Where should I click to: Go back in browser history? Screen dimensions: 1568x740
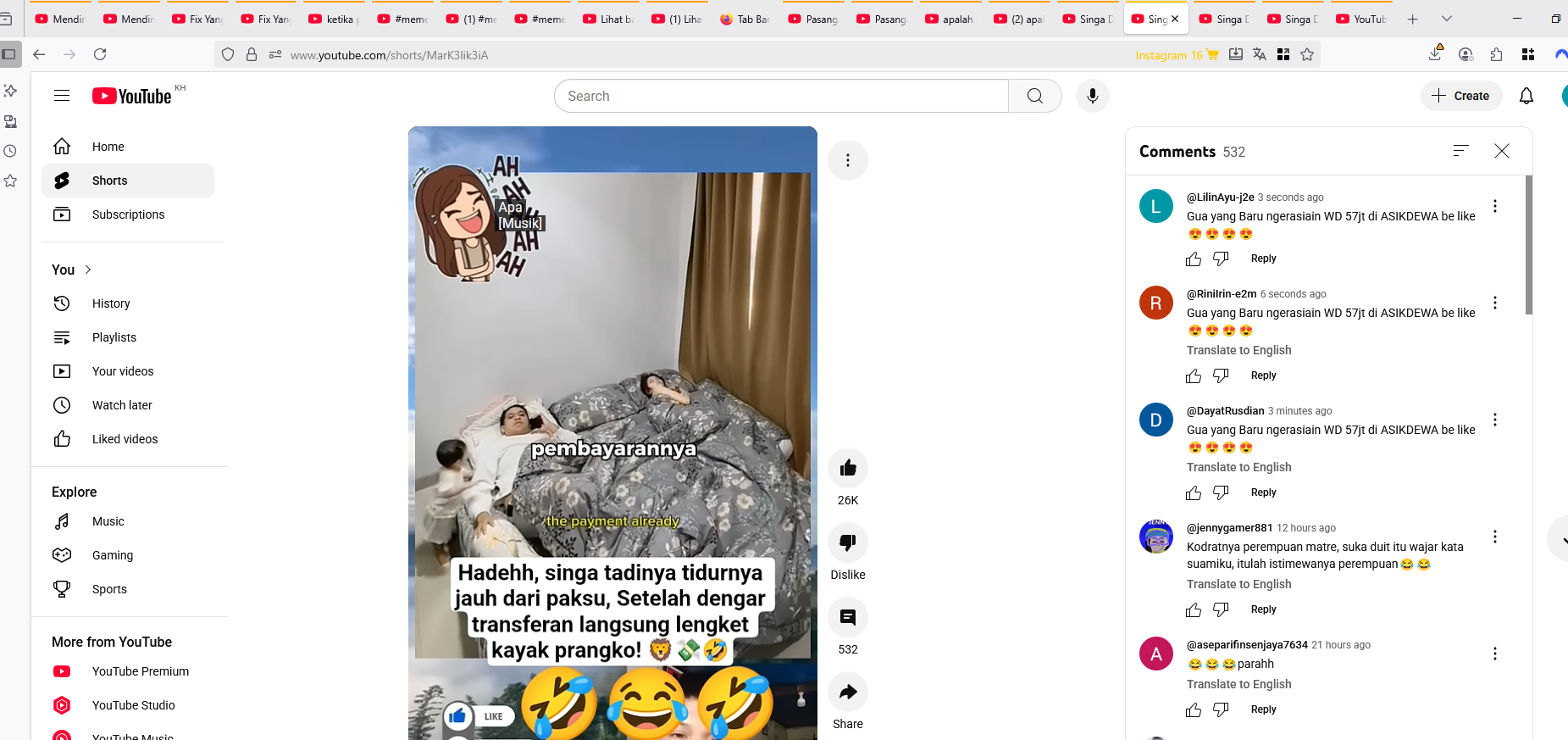pos(39,54)
